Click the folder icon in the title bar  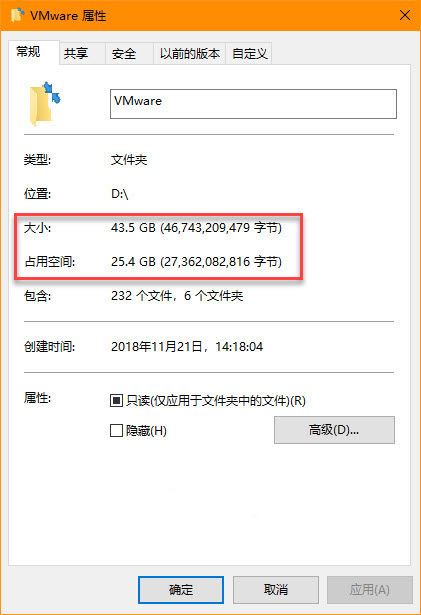(x=17, y=15)
